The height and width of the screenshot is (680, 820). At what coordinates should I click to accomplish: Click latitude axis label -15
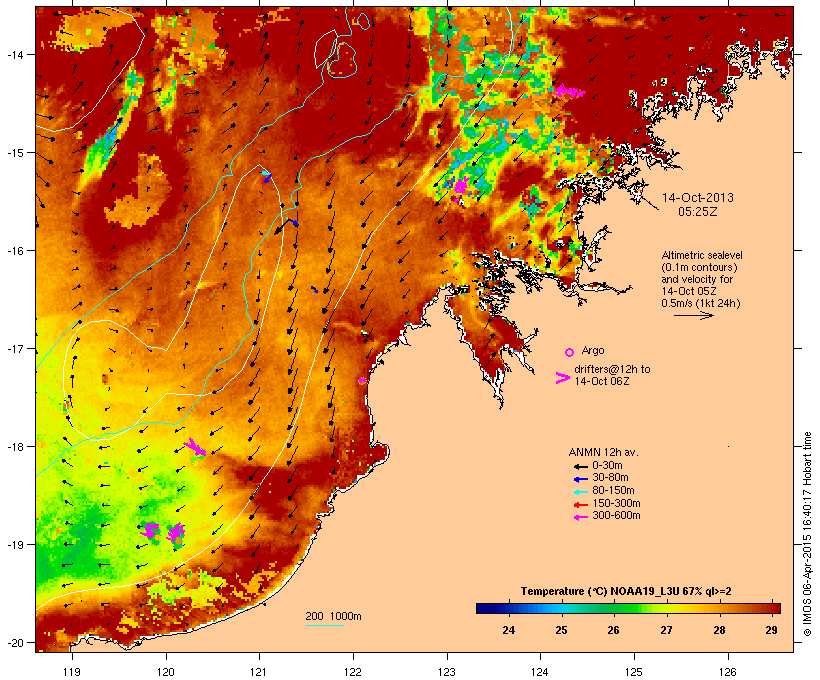[x=15, y=153]
